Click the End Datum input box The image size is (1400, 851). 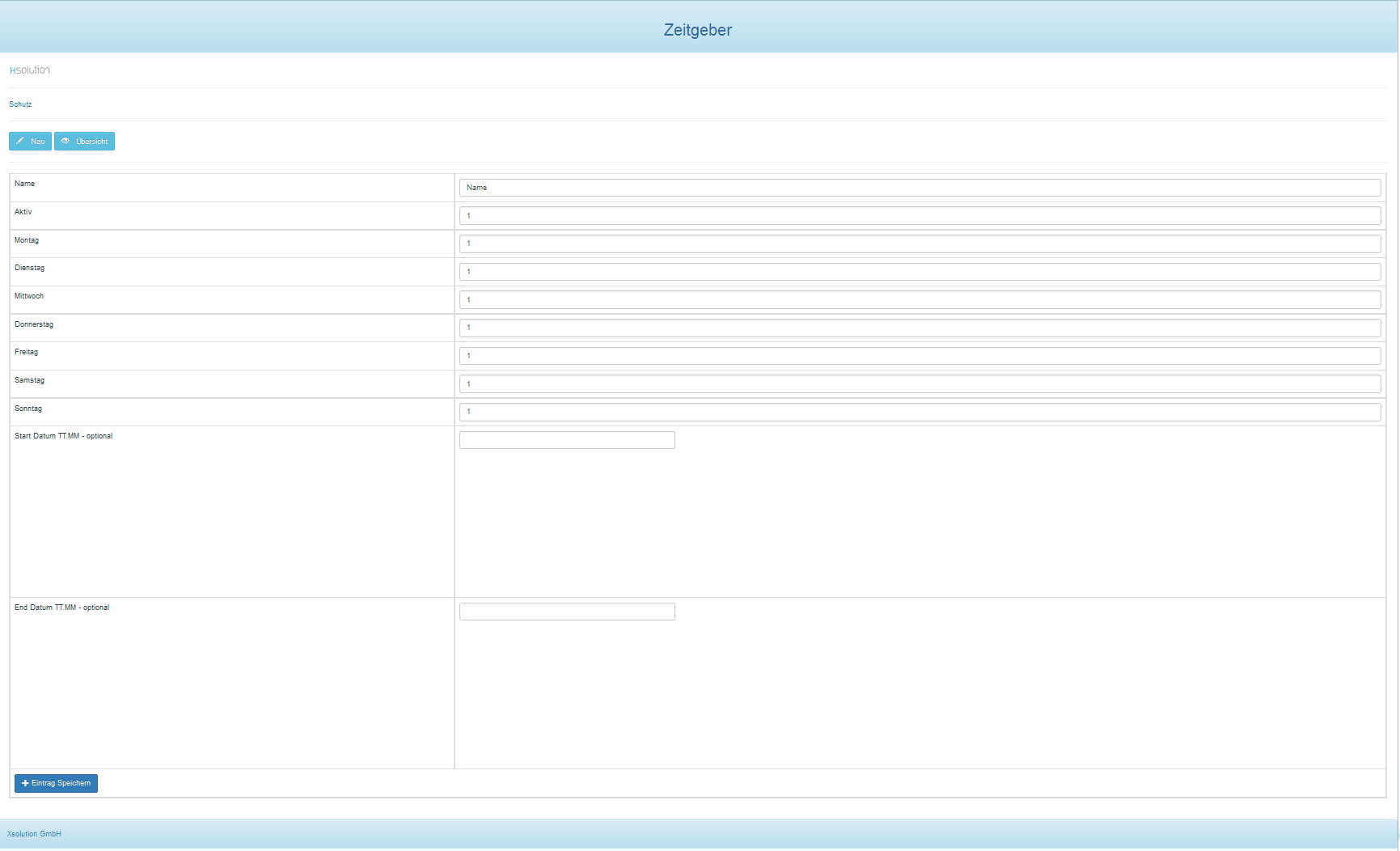click(x=567, y=612)
